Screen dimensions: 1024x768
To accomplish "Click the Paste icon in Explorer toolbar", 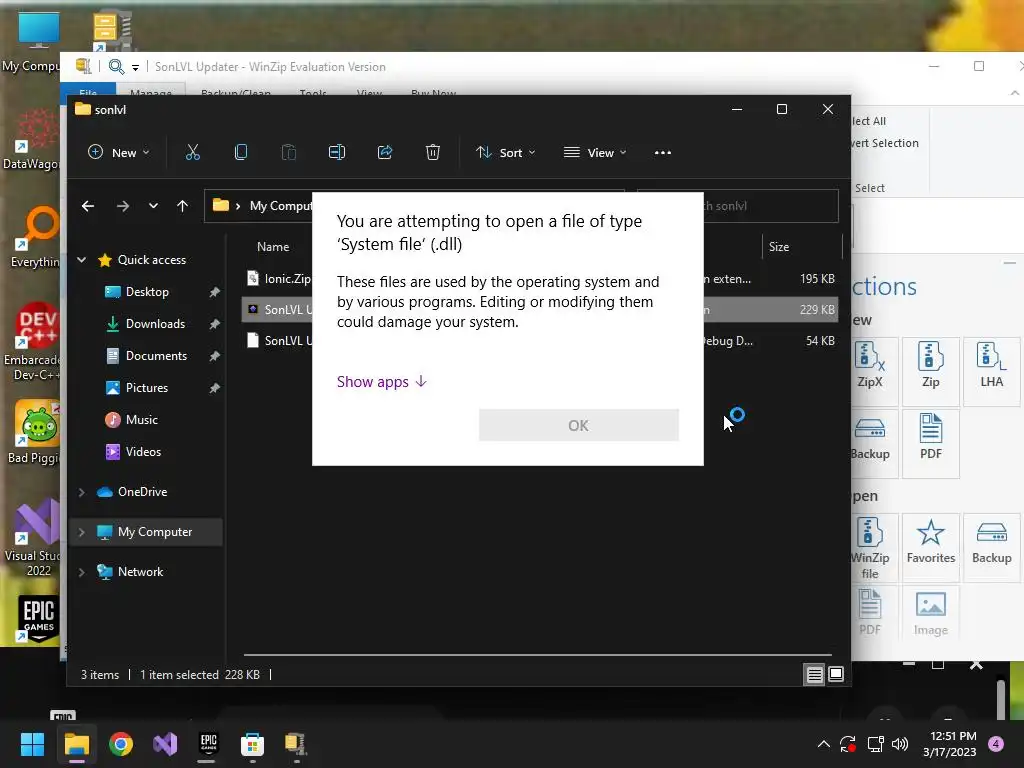I will click(289, 153).
